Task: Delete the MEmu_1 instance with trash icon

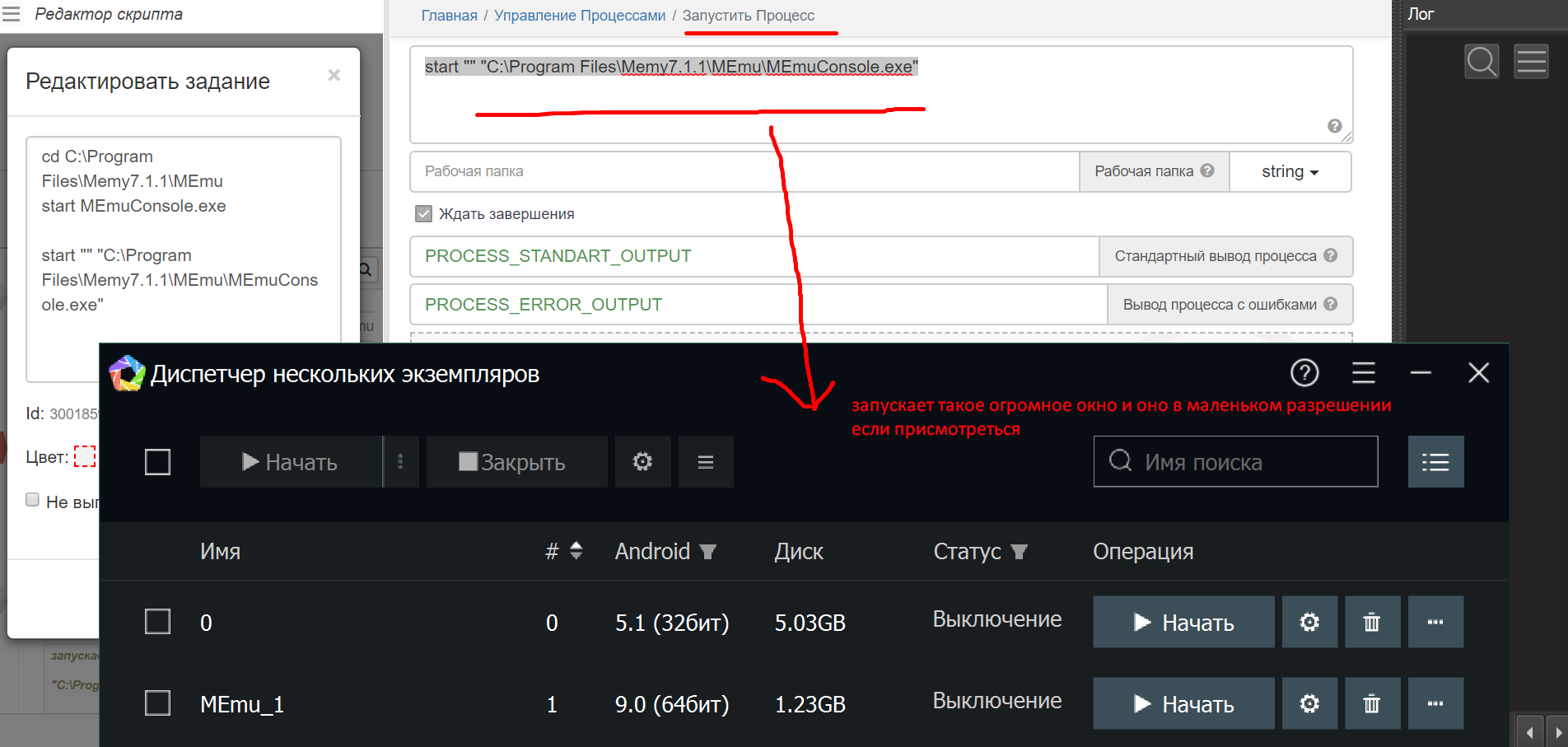Action: point(1371,703)
